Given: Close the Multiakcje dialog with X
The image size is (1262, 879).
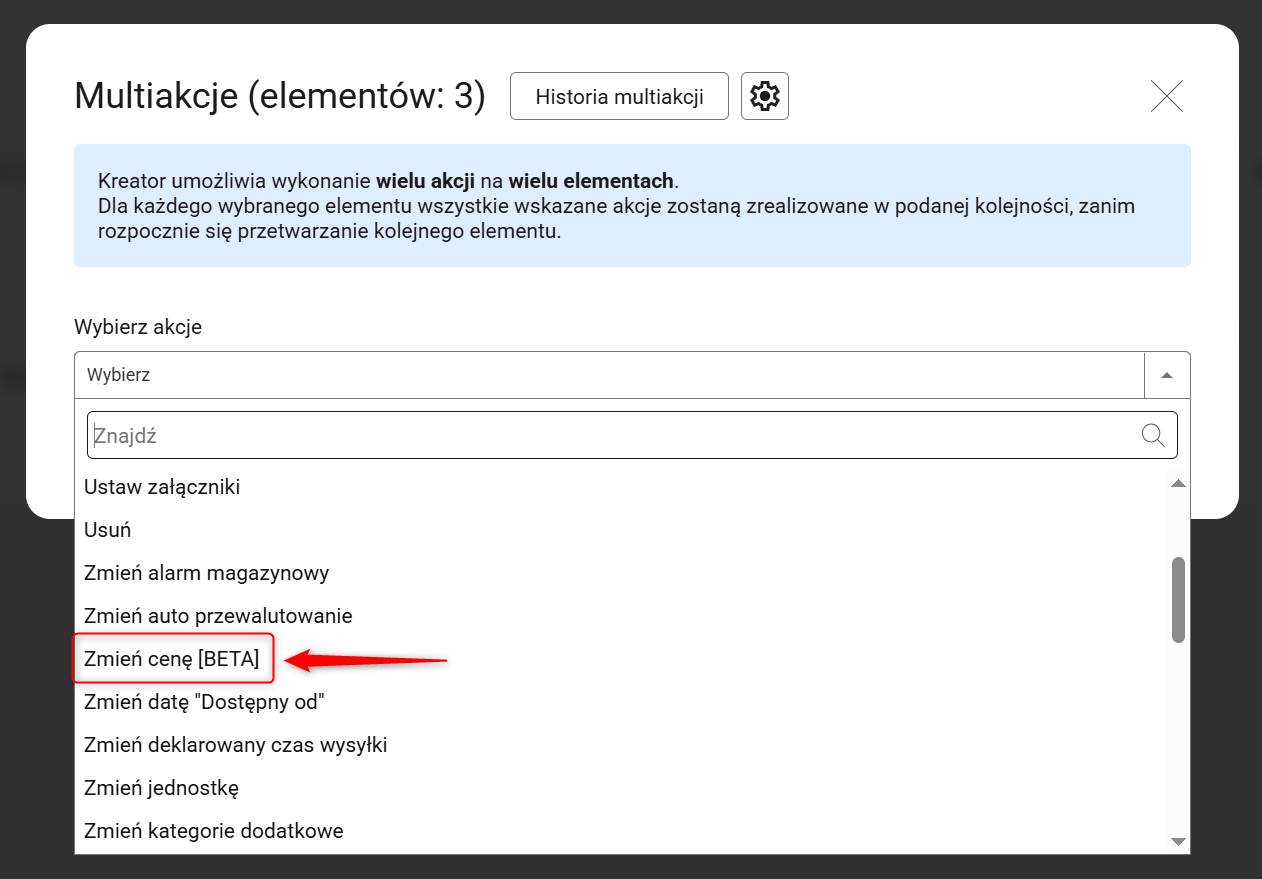Looking at the screenshot, I should [x=1166, y=96].
